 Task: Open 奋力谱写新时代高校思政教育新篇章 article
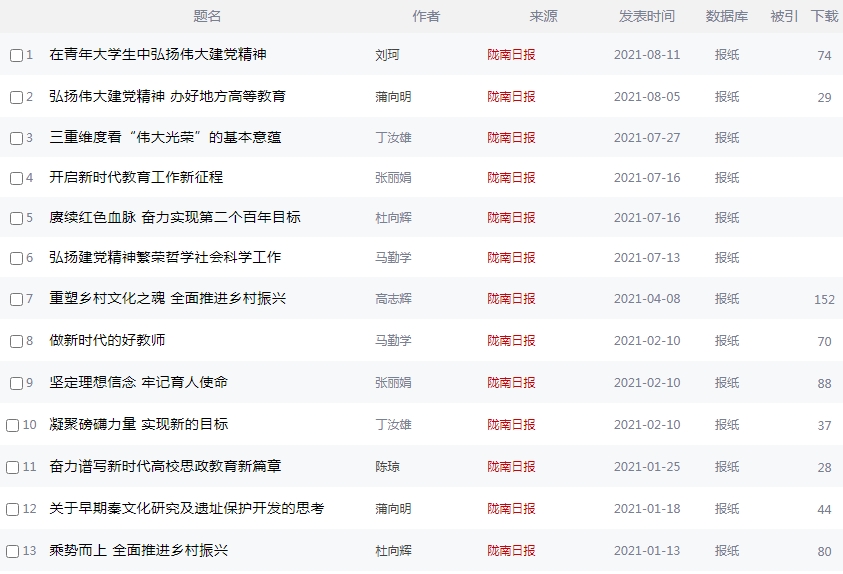pos(165,467)
